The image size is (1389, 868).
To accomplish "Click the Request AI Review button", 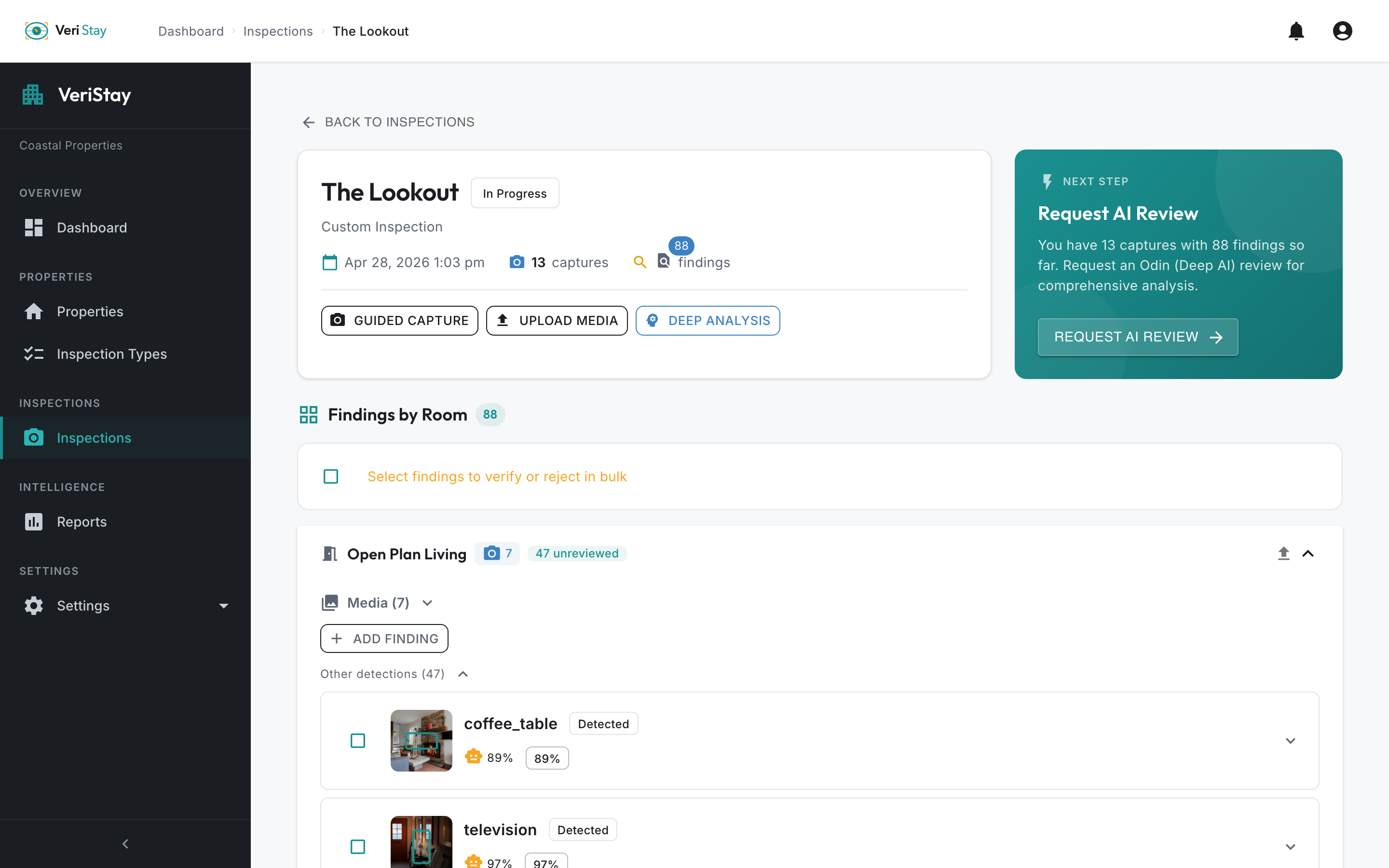I will (1138, 337).
